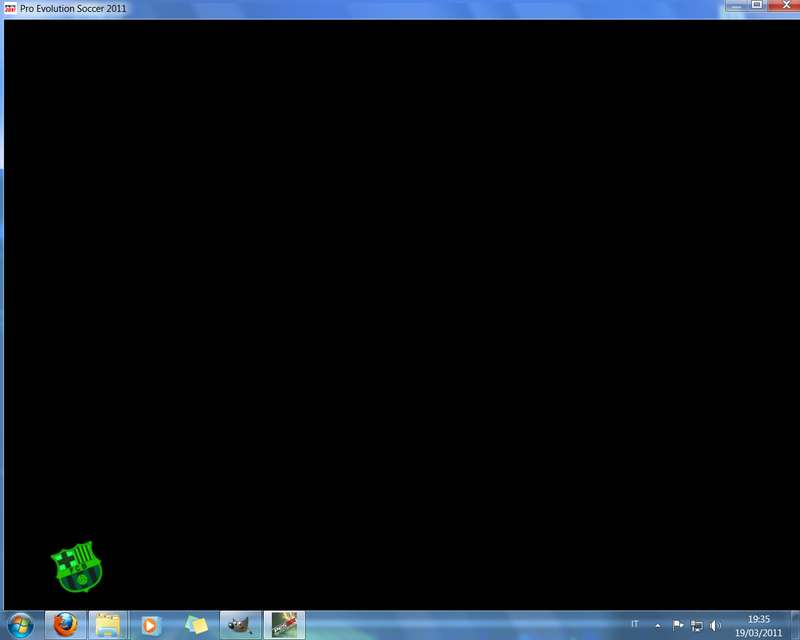Click the network status tray icon

[x=696, y=625]
